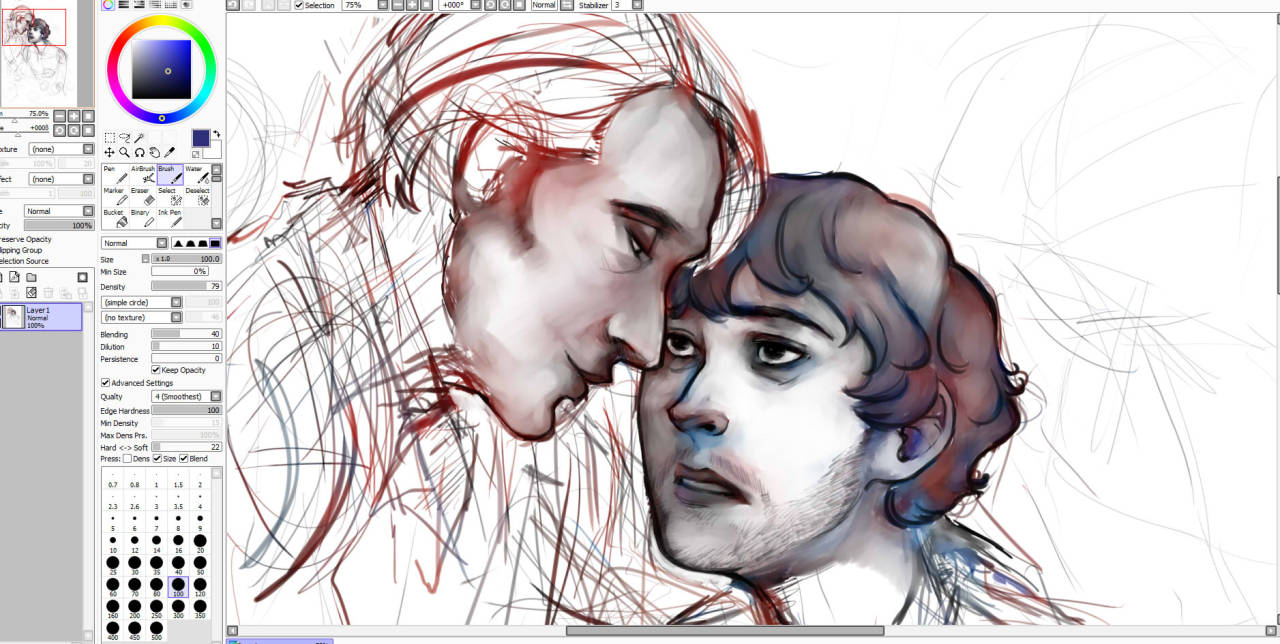Select the Binary pen tool
The width and height of the screenshot is (1280, 644).
pyautogui.click(x=143, y=219)
